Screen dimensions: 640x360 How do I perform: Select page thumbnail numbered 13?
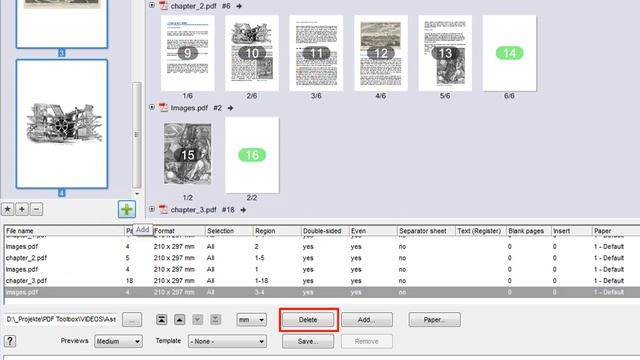coord(445,53)
